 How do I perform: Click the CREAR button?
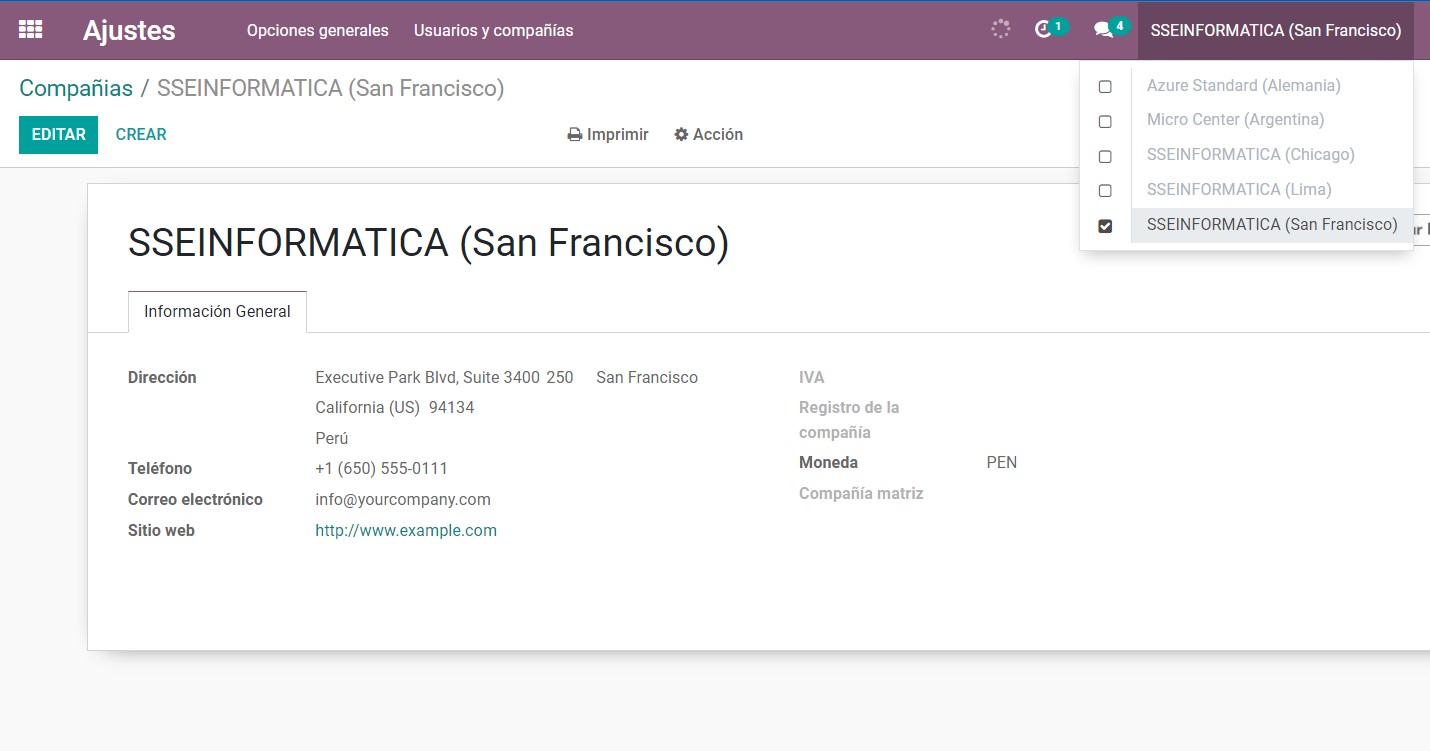point(141,134)
